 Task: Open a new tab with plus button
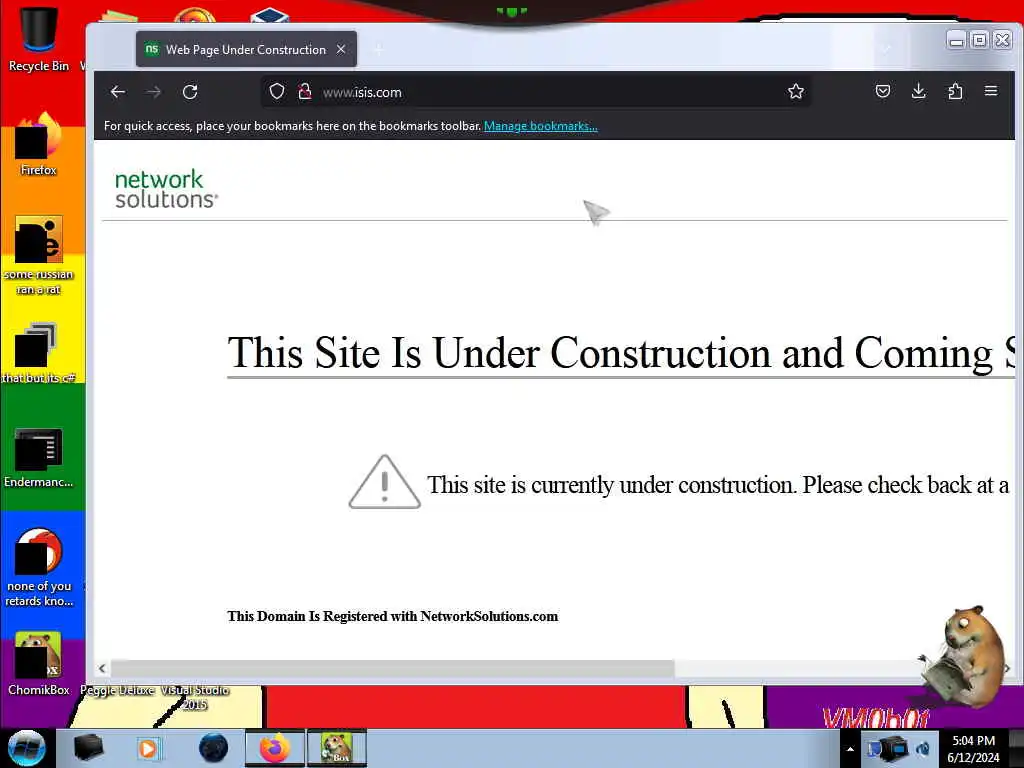click(x=379, y=50)
